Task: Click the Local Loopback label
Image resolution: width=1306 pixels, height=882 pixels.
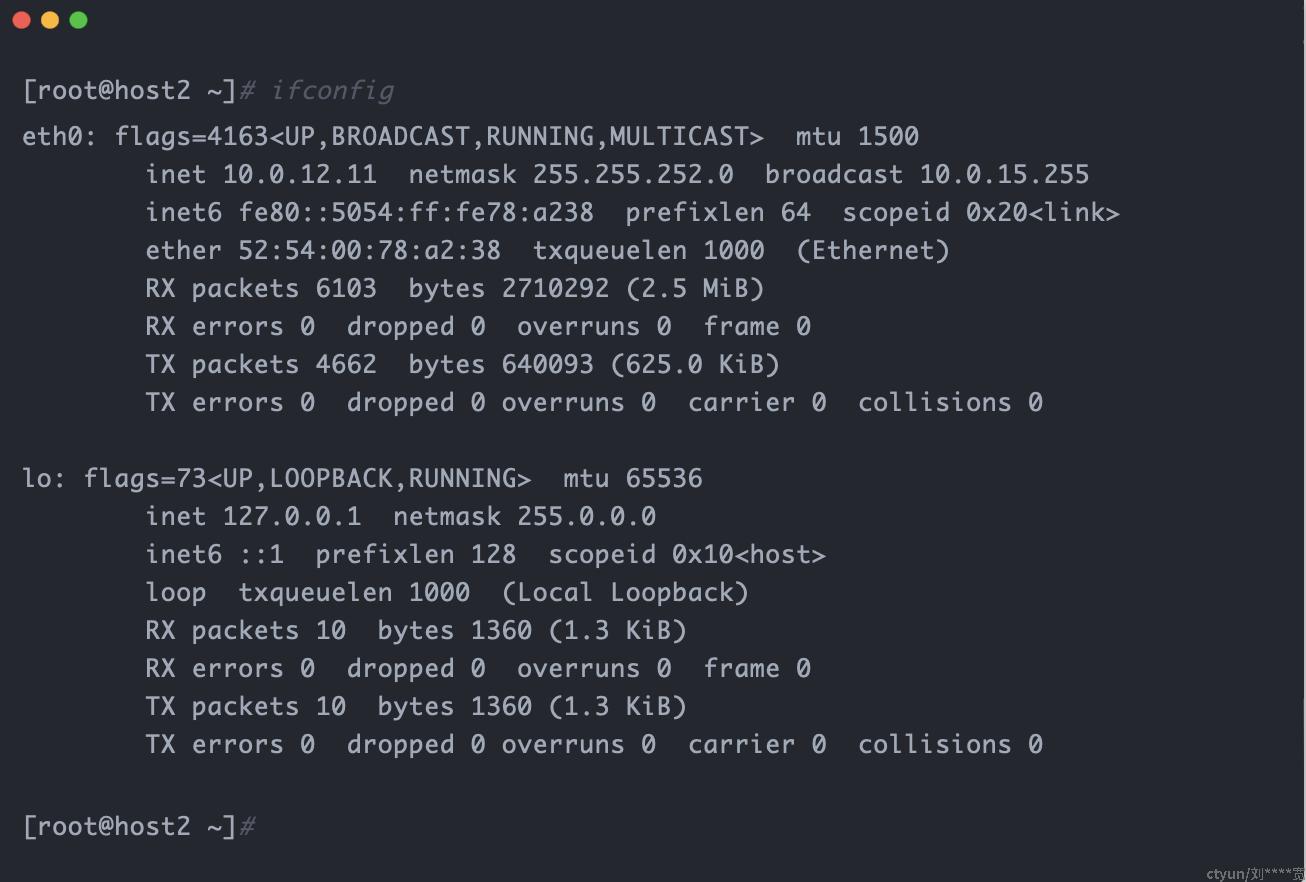Action: pos(625,592)
